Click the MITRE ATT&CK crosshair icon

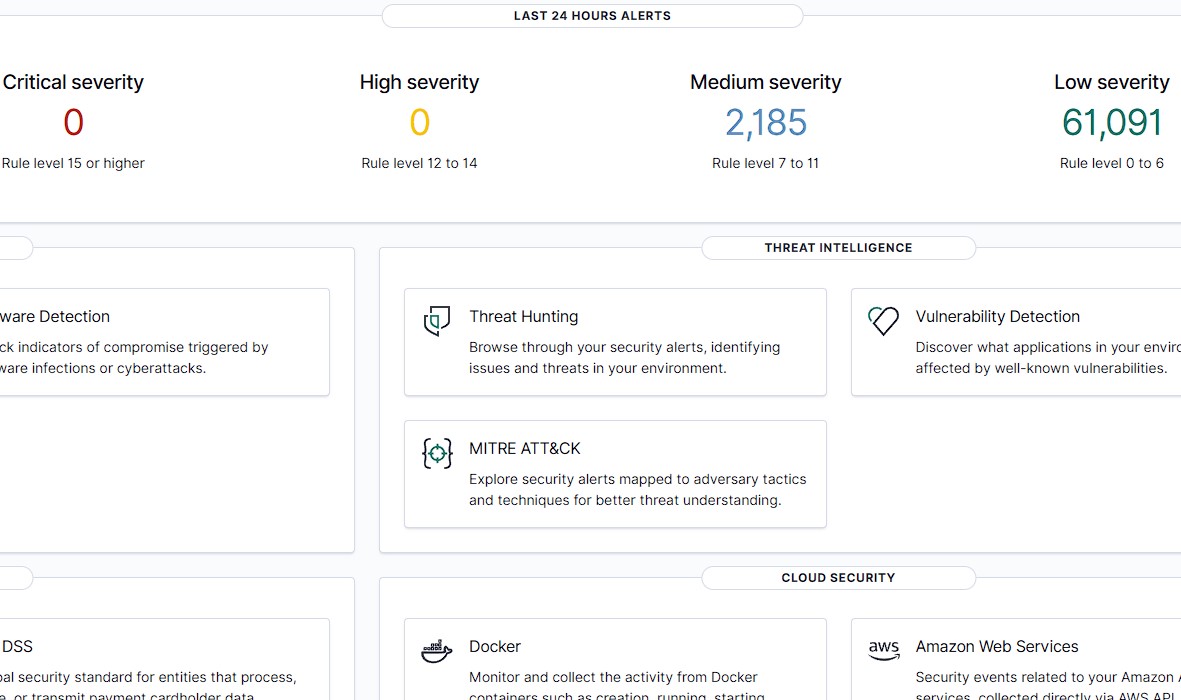(x=437, y=453)
